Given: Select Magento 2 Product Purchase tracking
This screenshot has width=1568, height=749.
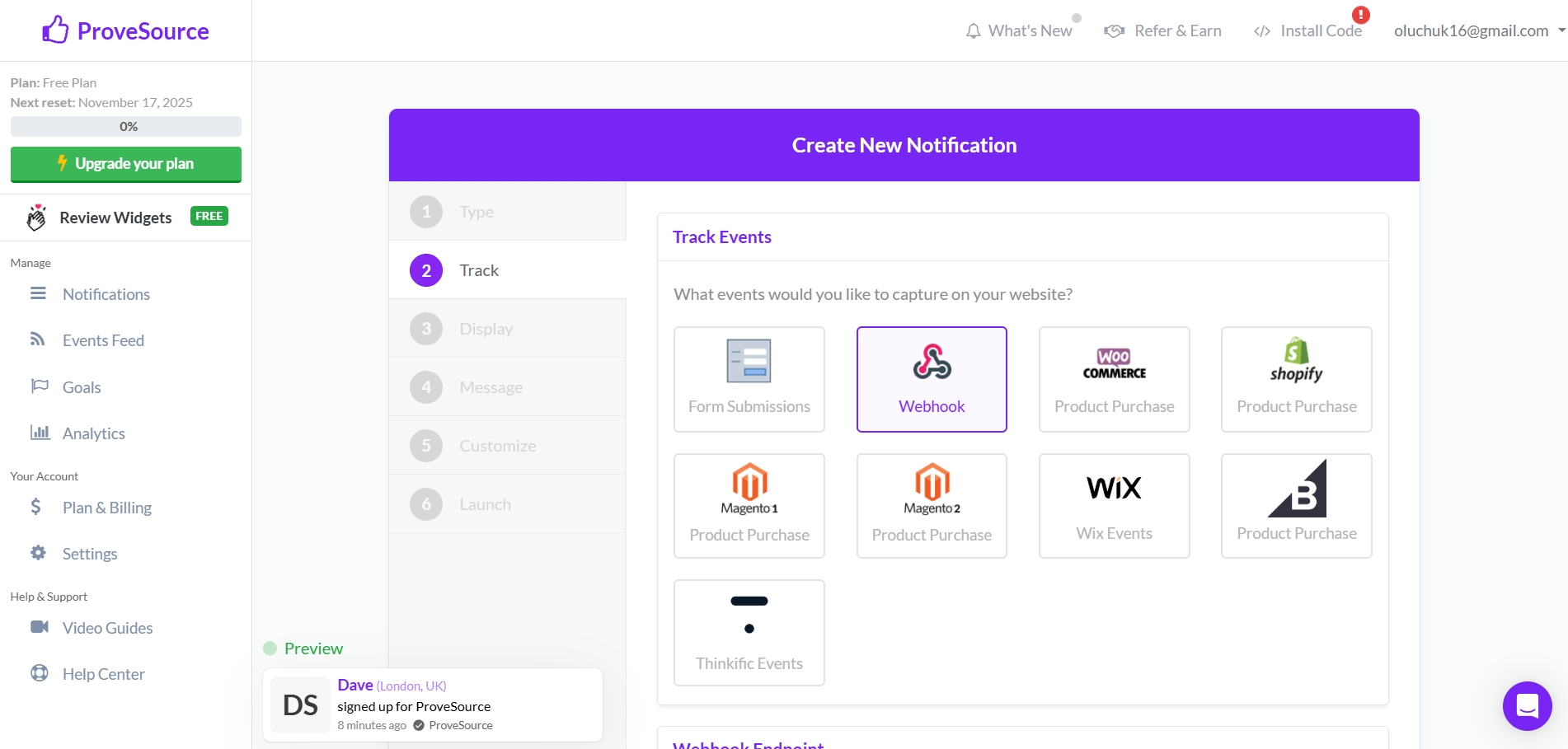Looking at the screenshot, I should point(931,505).
